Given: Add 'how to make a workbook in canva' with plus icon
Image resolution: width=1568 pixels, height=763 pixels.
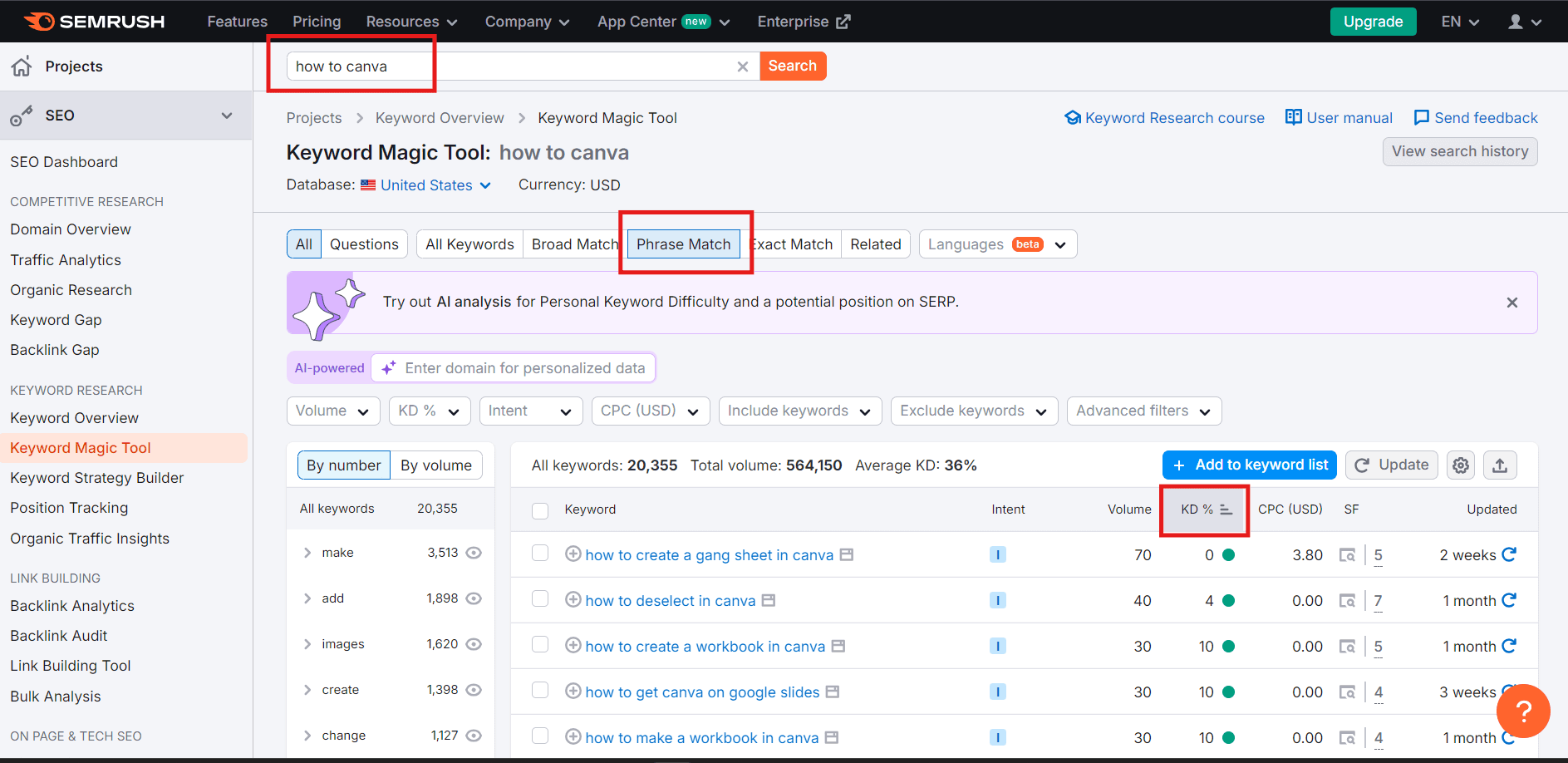Looking at the screenshot, I should (x=573, y=737).
